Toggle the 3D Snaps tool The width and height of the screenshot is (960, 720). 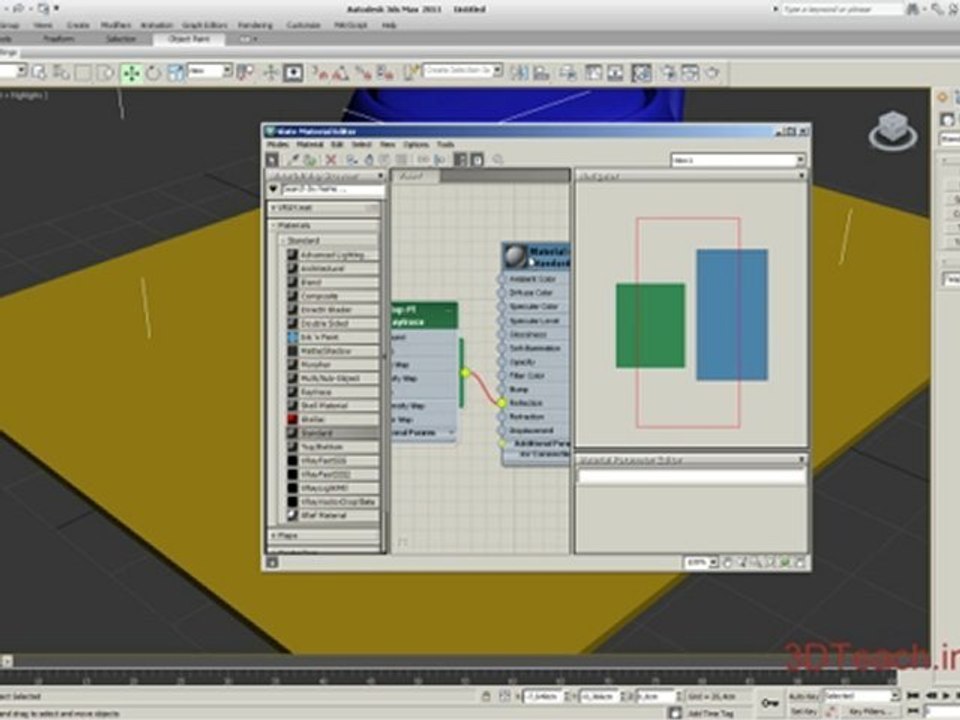pyautogui.click(x=319, y=73)
